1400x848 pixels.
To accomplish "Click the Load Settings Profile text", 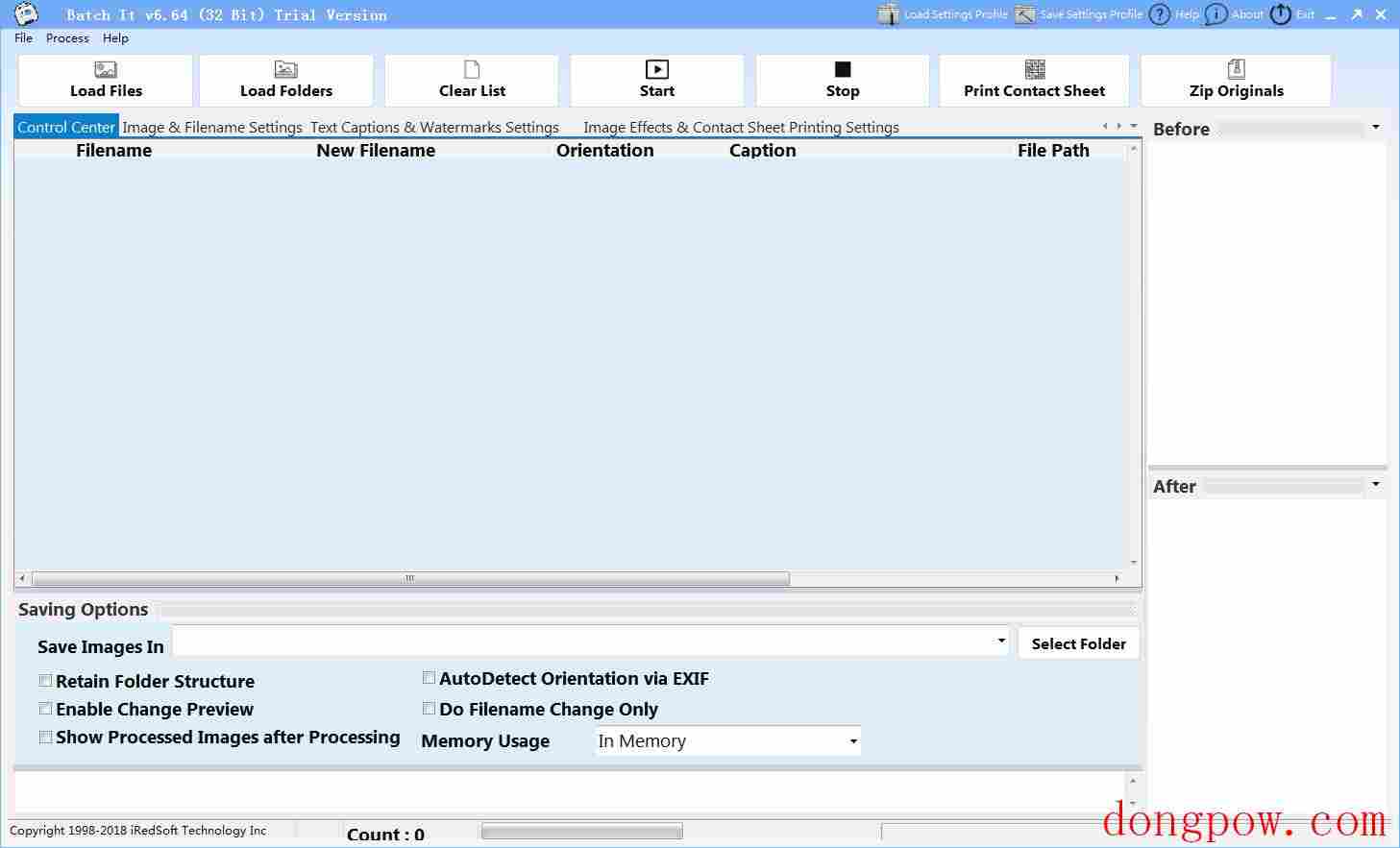I will pyautogui.click(x=956, y=14).
